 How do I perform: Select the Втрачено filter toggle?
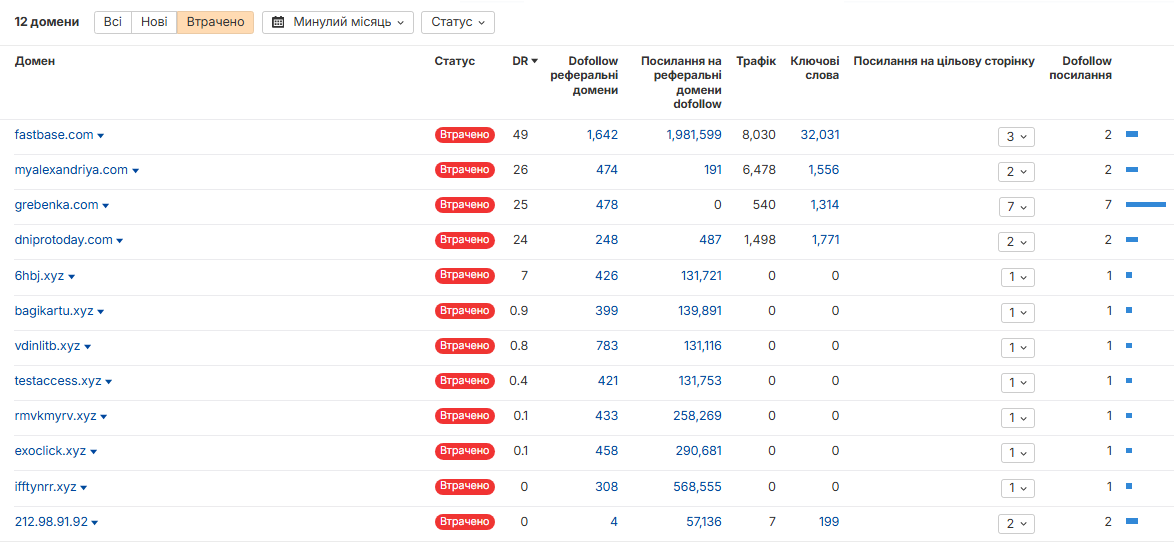coord(215,22)
